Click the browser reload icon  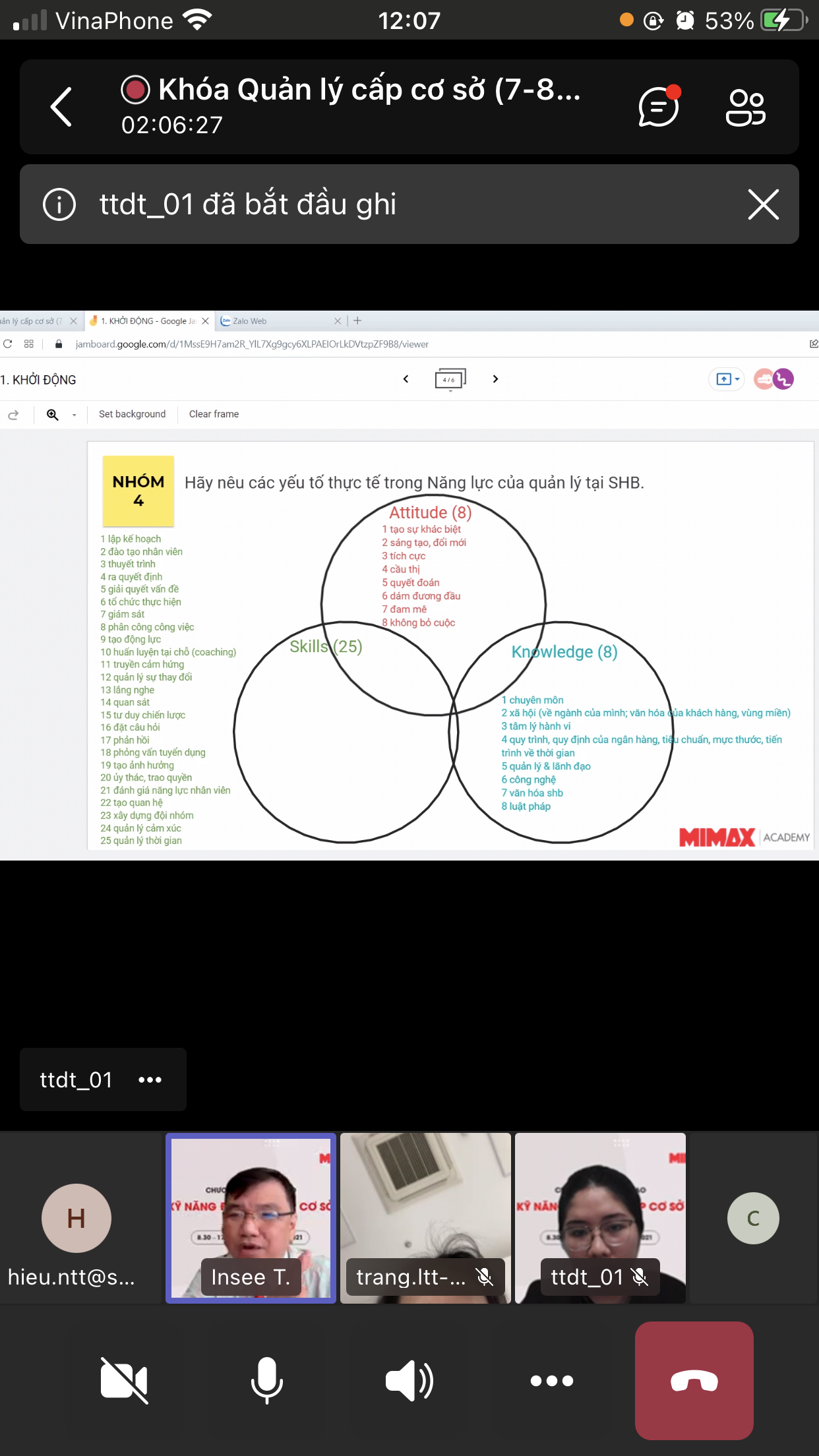(x=8, y=344)
